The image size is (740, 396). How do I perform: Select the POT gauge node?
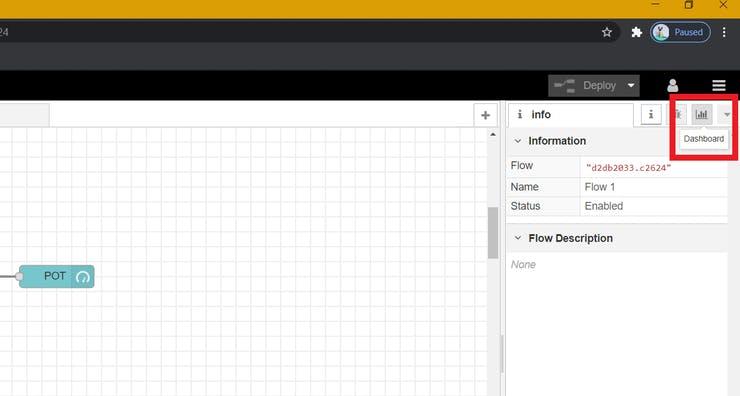[57, 277]
